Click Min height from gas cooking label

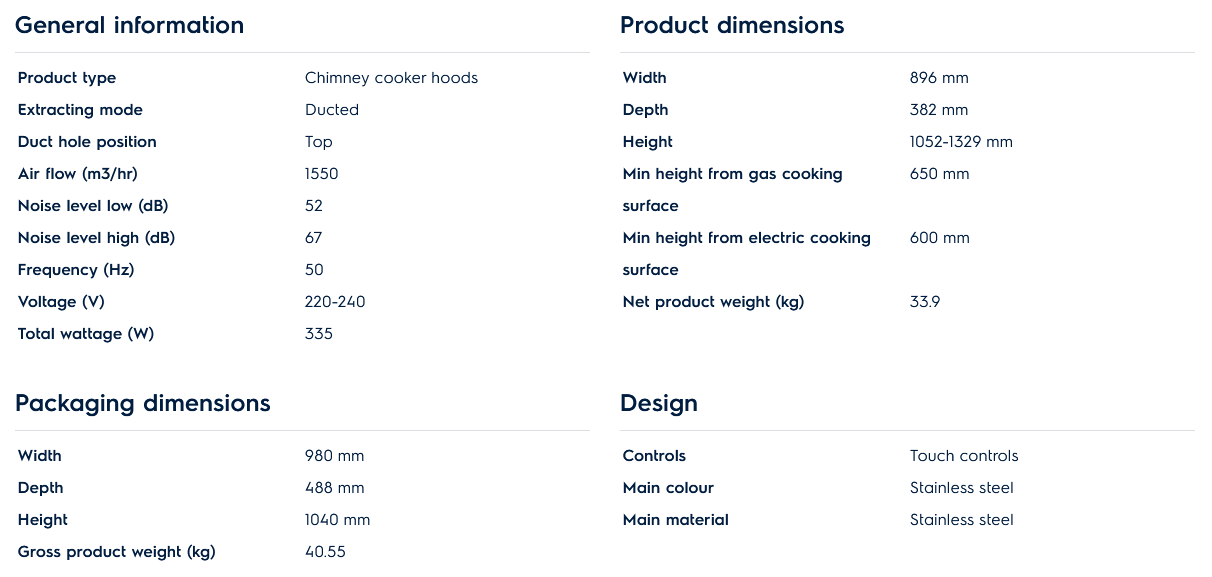click(x=732, y=174)
